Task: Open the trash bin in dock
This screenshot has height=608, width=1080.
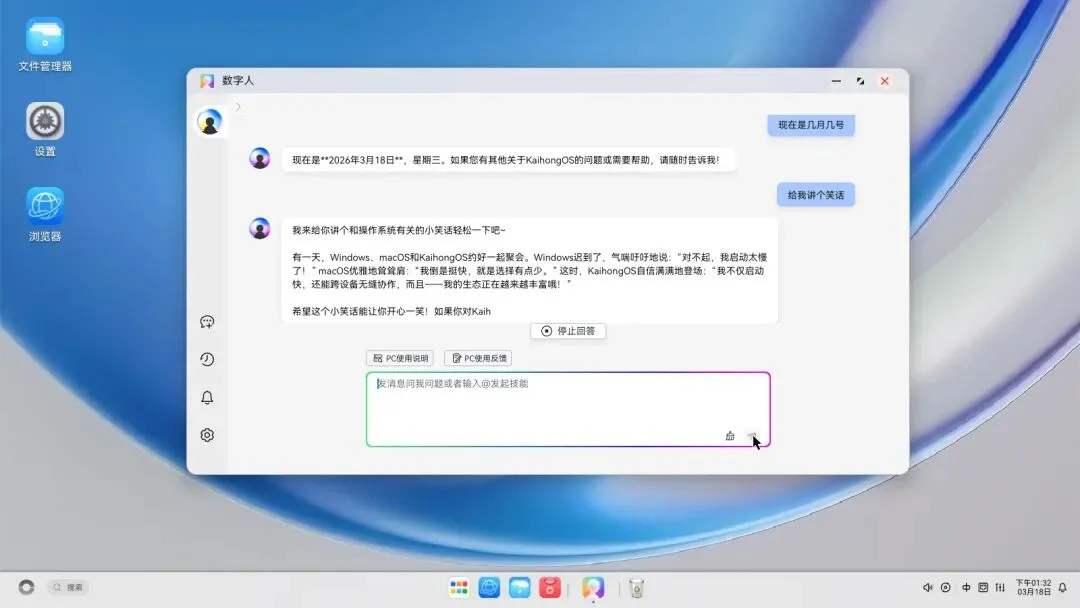Action: pyautogui.click(x=636, y=588)
